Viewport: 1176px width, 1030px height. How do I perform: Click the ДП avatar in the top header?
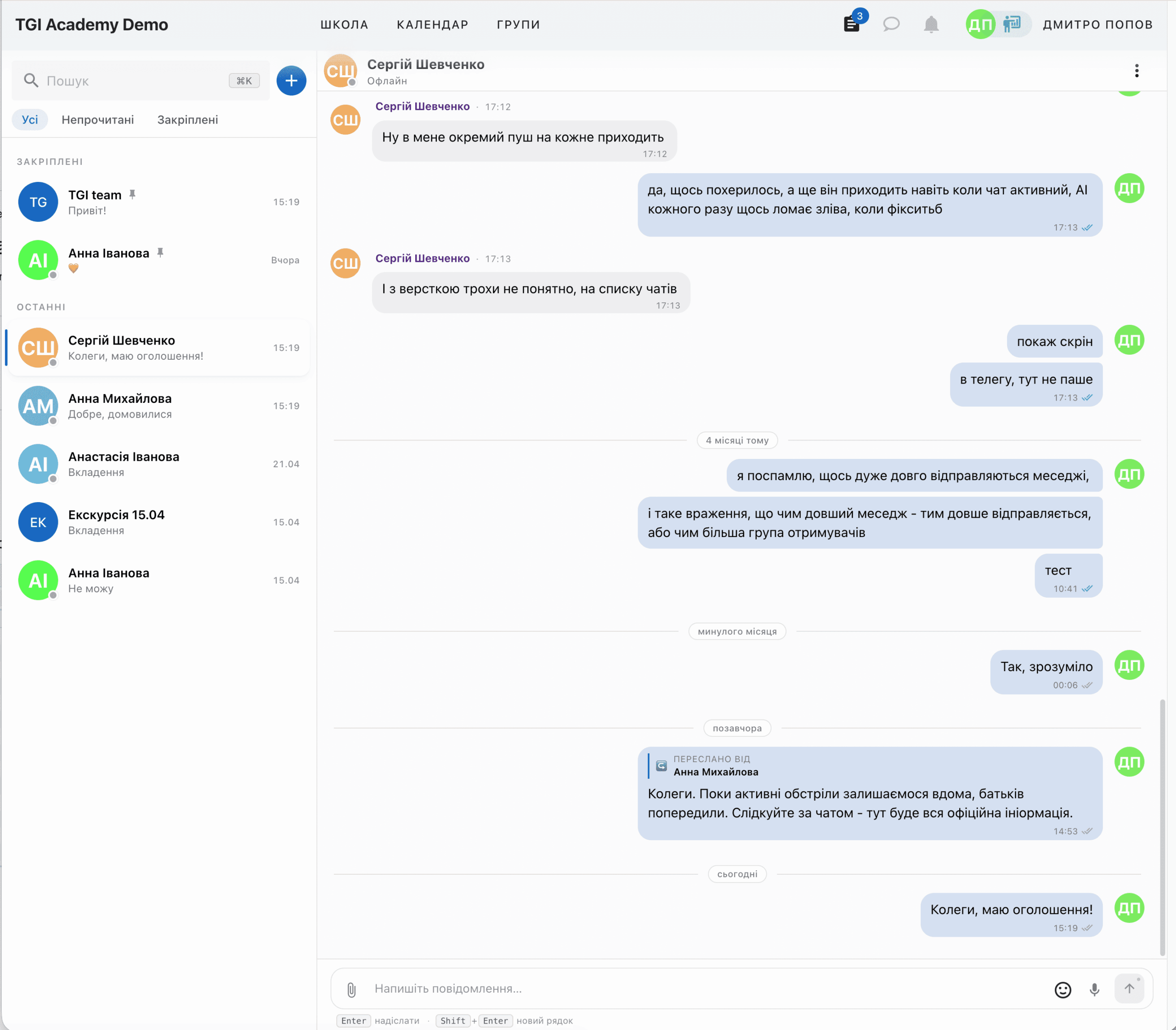981,24
